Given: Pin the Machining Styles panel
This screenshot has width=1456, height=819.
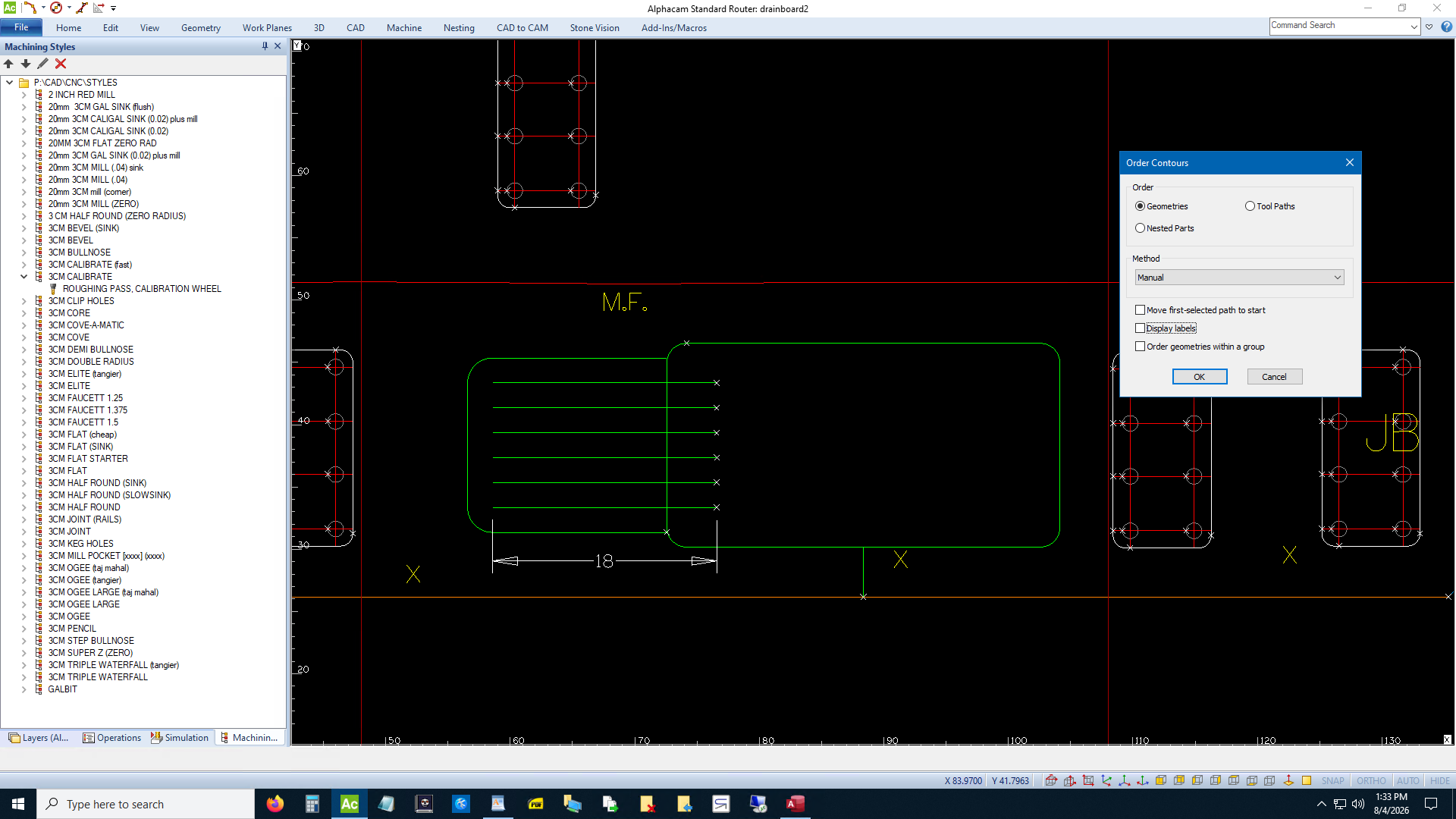Looking at the screenshot, I should (x=265, y=46).
